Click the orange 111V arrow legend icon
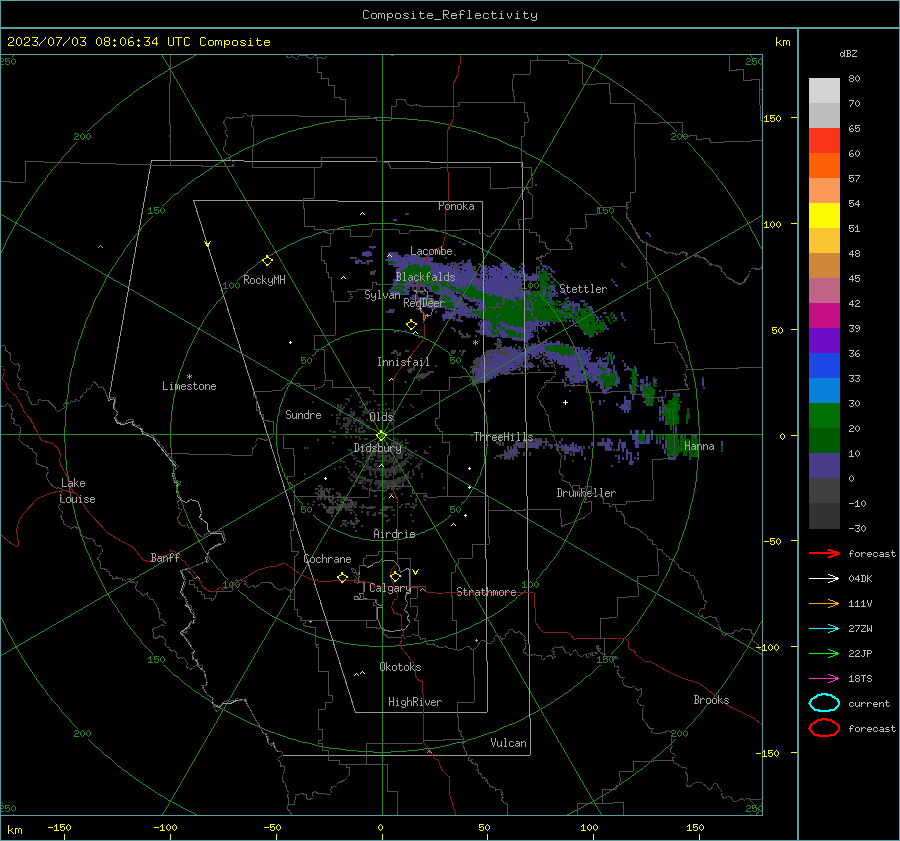This screenshot has height=841, width=900. [x=824, y=603]
